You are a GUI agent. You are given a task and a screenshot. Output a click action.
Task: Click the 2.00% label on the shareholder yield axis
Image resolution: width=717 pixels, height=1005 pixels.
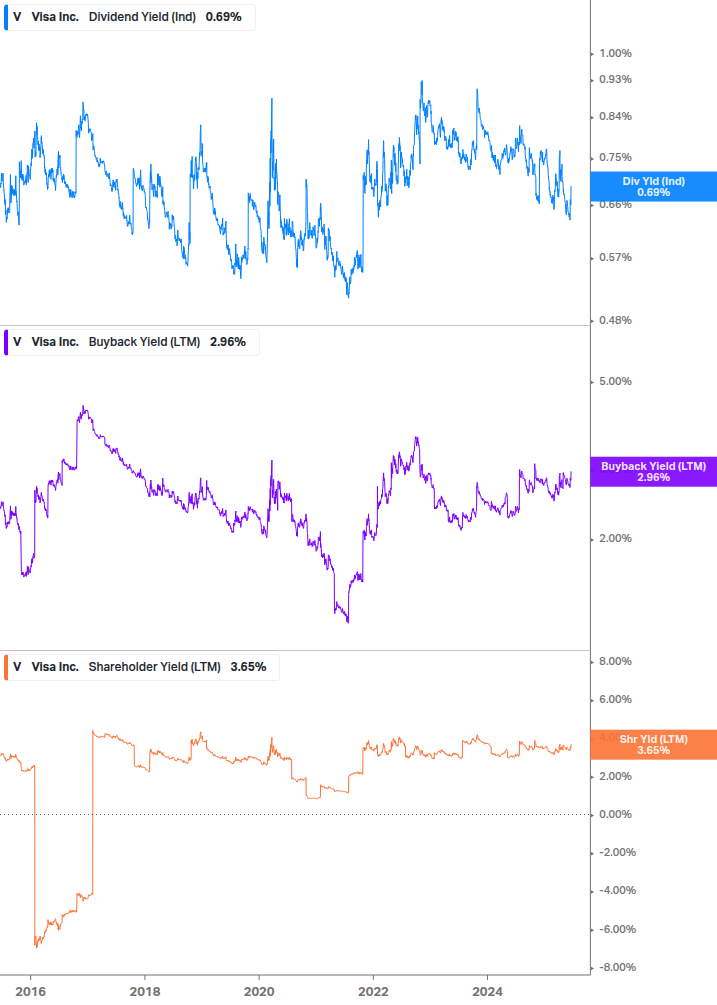(x=615, y=777)
